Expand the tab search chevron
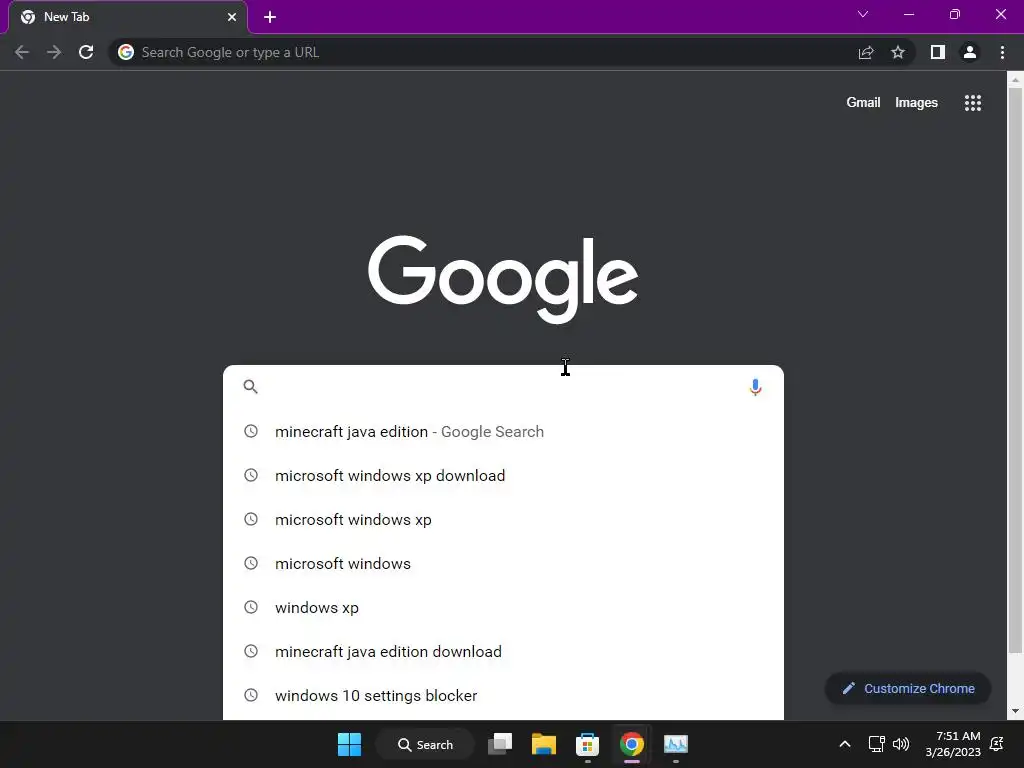 [863, 14]
